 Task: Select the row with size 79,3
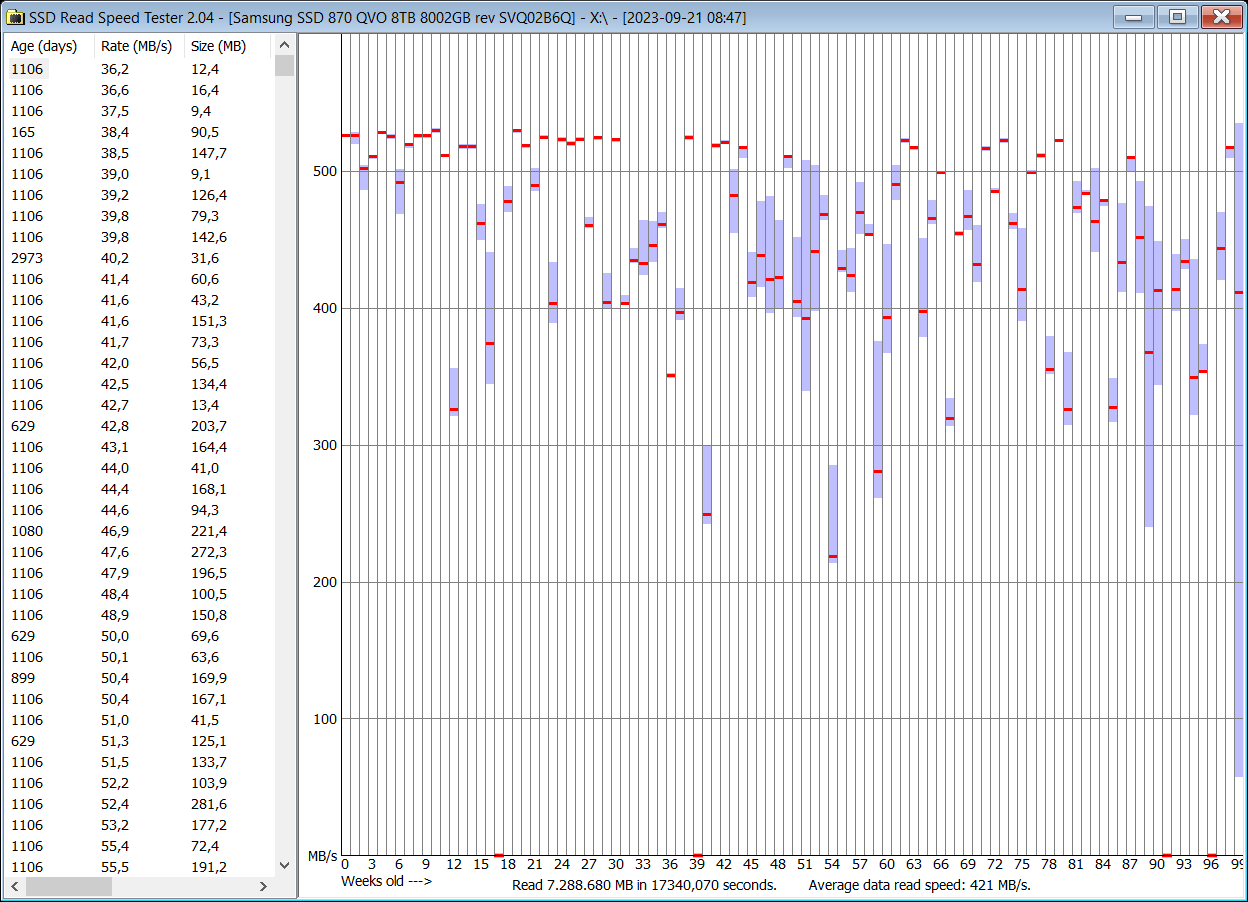click(x=140, y=216)
